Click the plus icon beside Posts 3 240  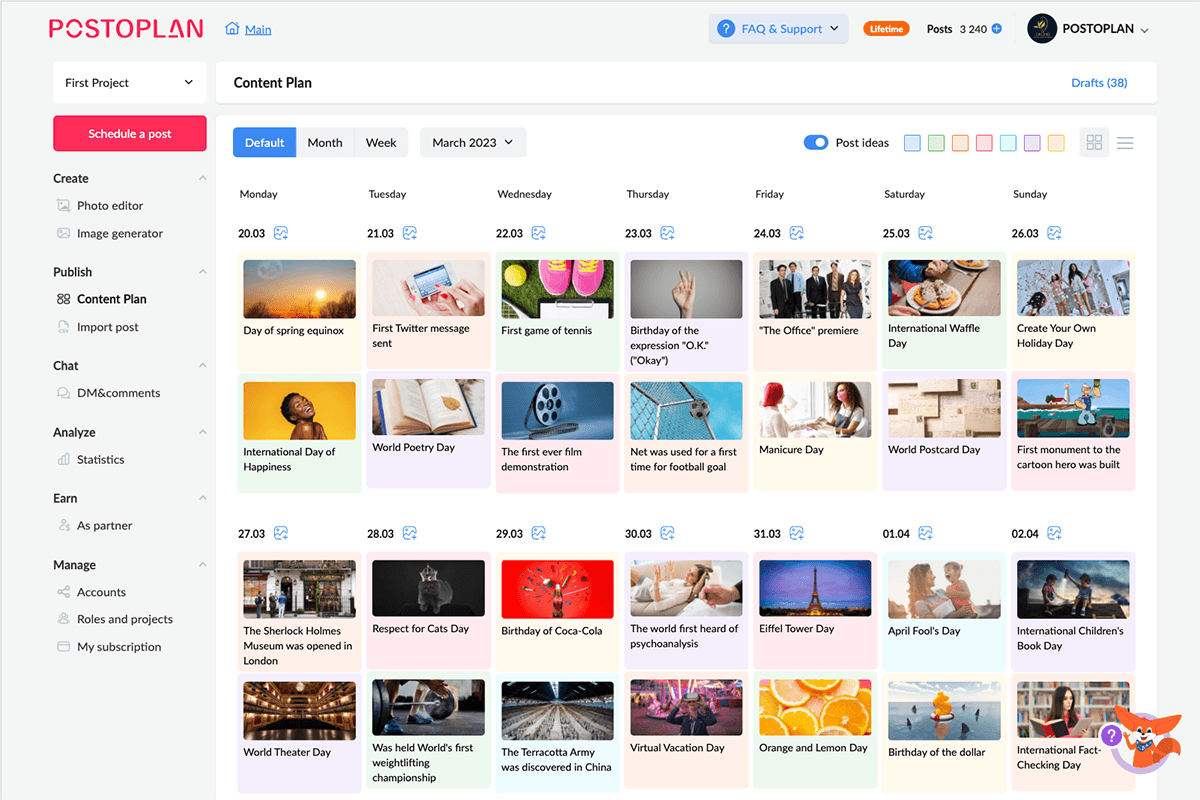point(996,29)
